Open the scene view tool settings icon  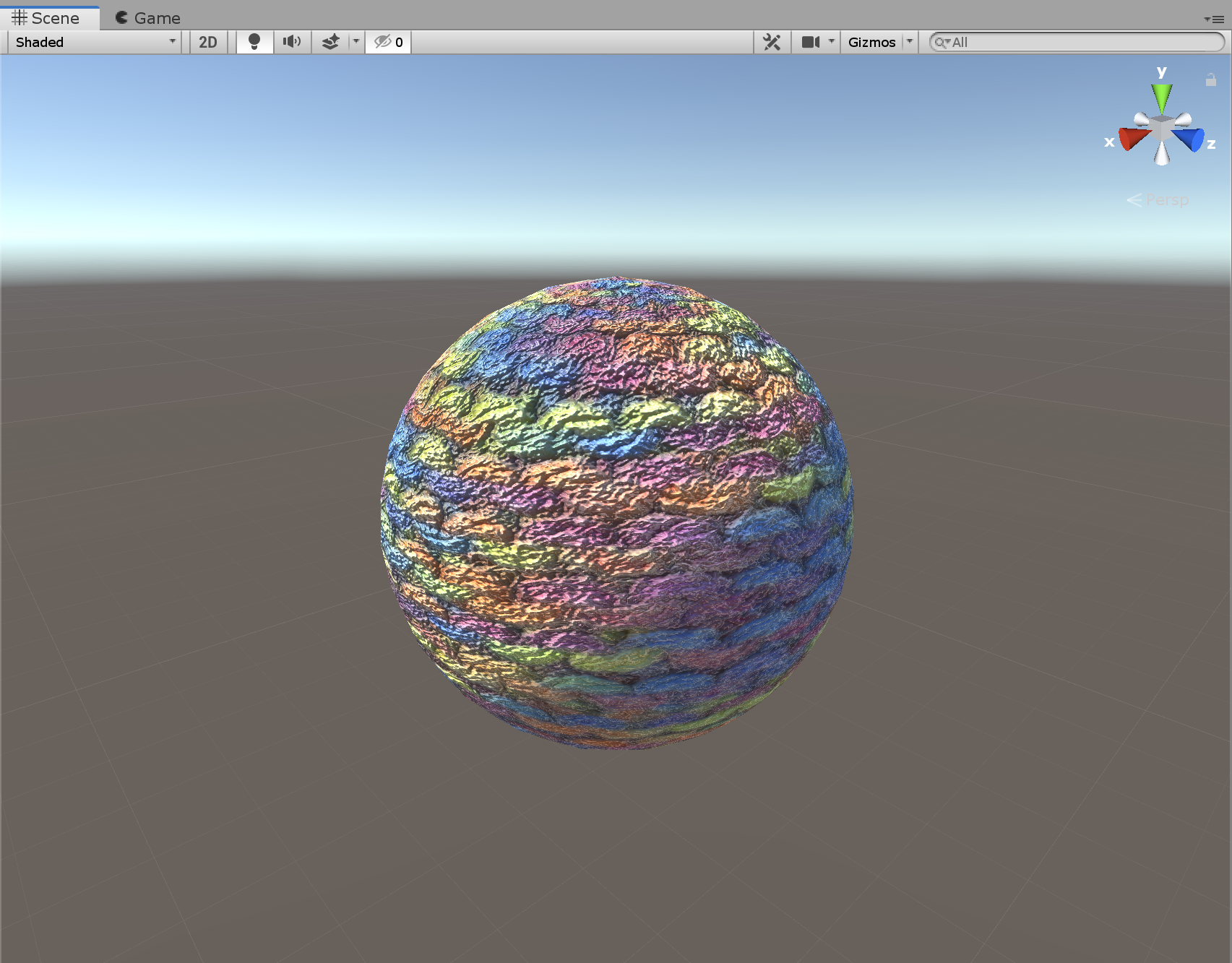[x=771, y=41]
